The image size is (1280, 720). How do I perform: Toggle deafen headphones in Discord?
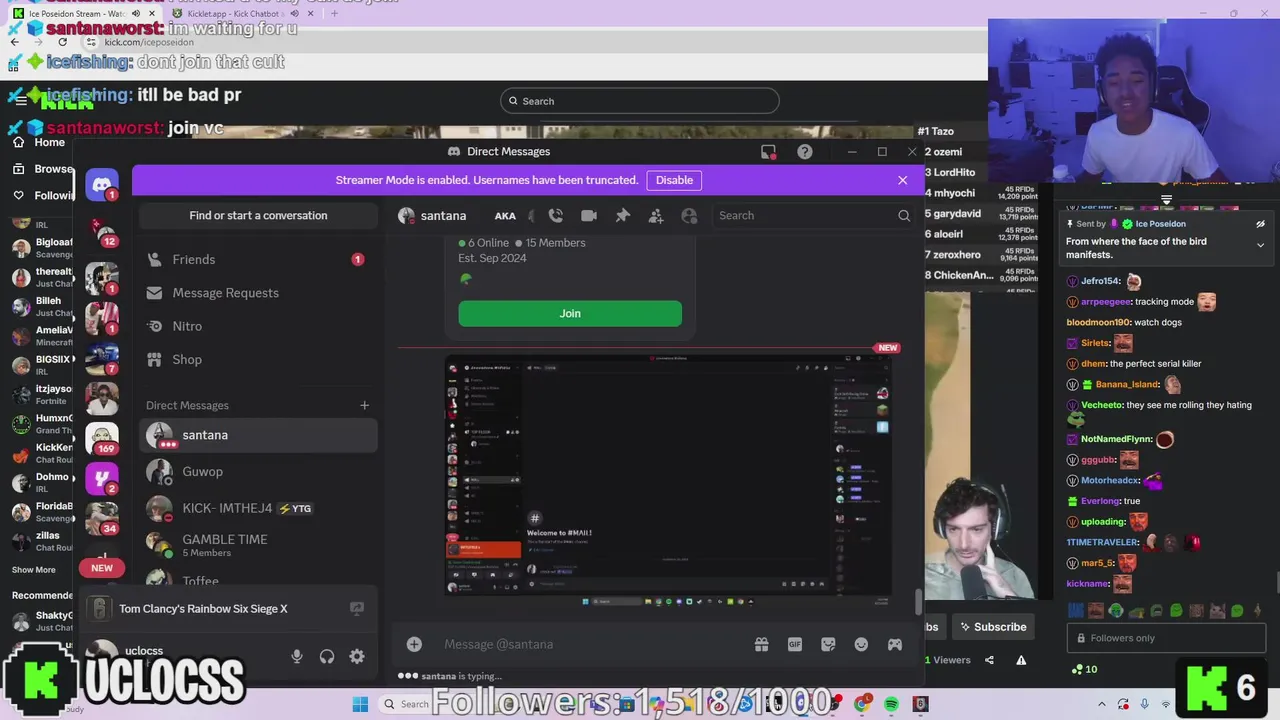pyautogui.click(x=327, y=656)
